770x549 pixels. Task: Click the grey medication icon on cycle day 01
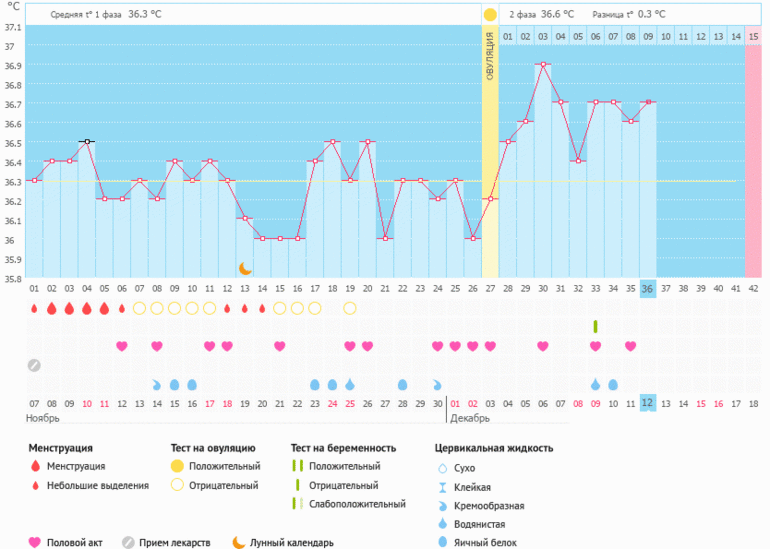(x=34, y=365)
